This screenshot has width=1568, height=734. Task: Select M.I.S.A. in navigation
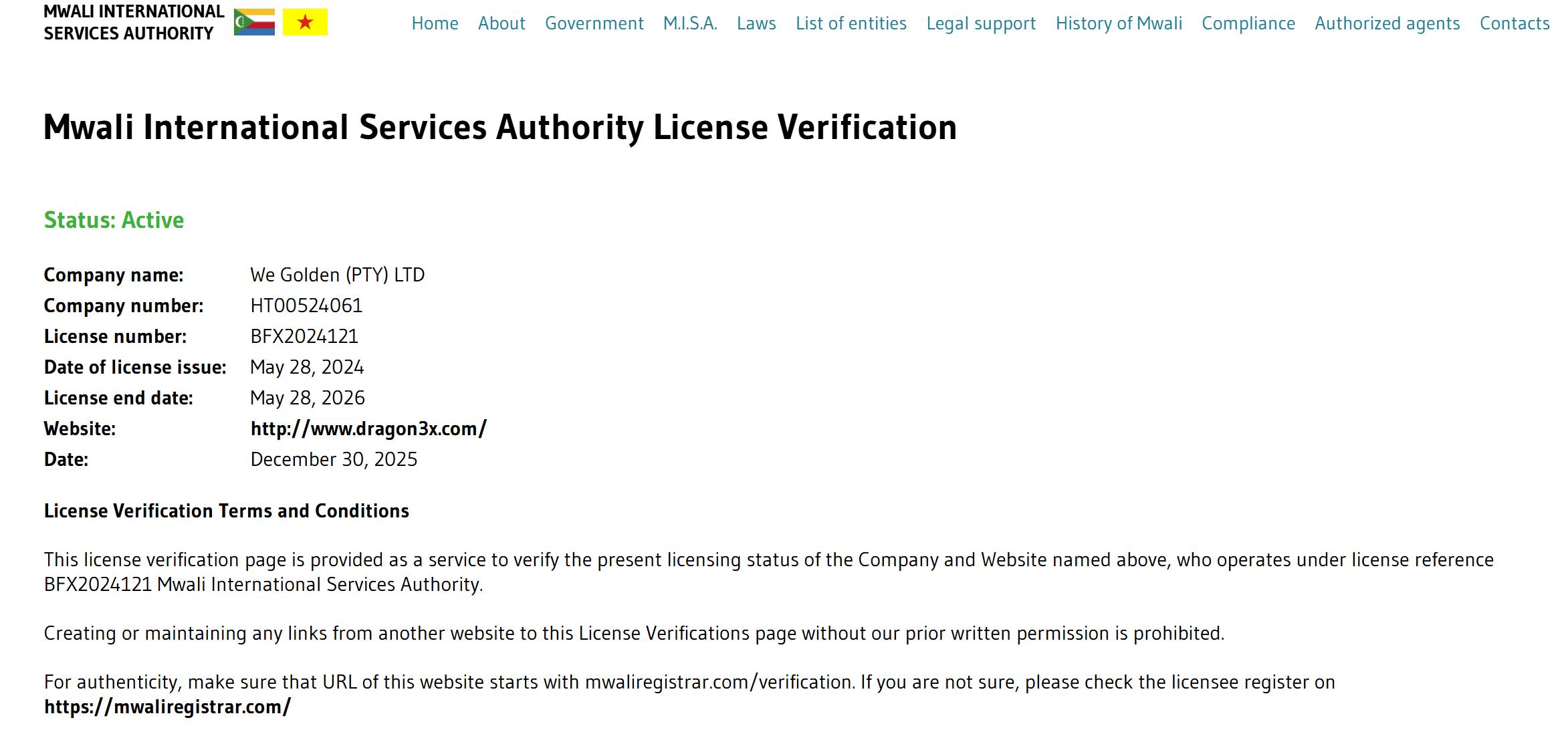click(x=690, y=23)
